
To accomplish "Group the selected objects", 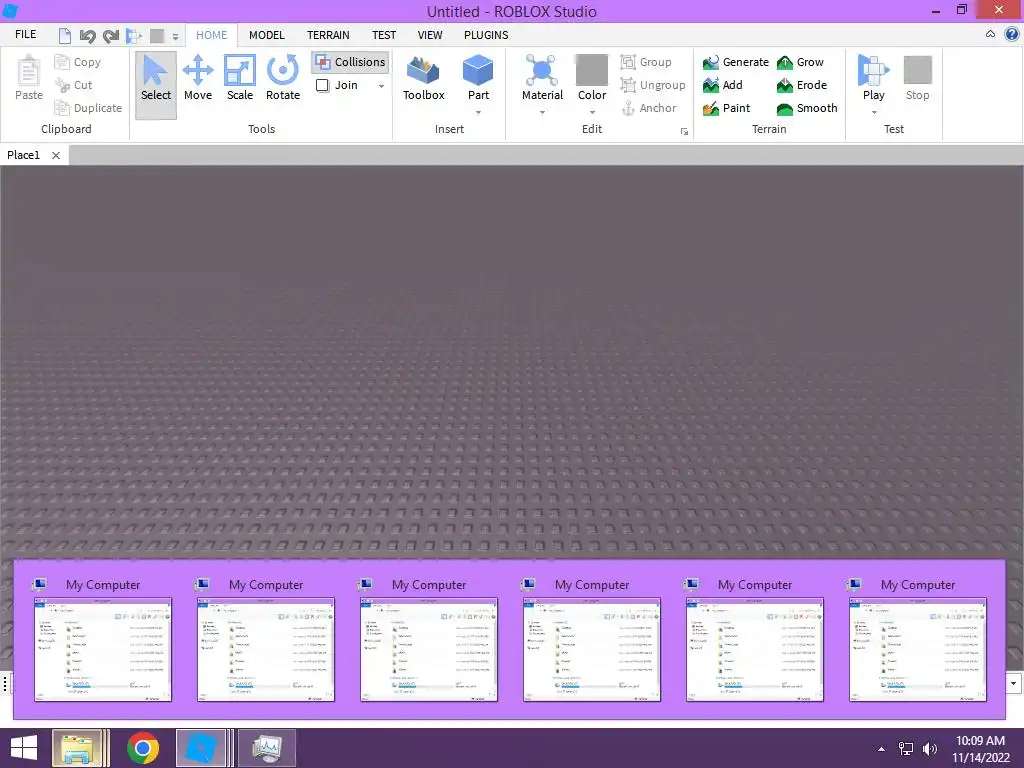I will click(646, 62).
